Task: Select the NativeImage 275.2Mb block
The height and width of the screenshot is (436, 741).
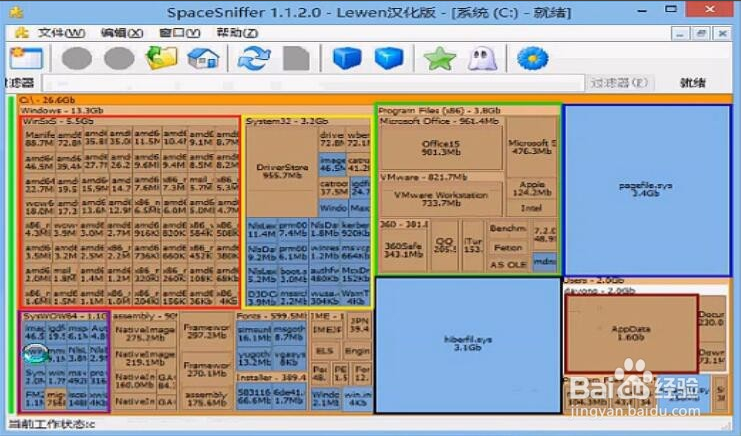Action: point(145,333)
